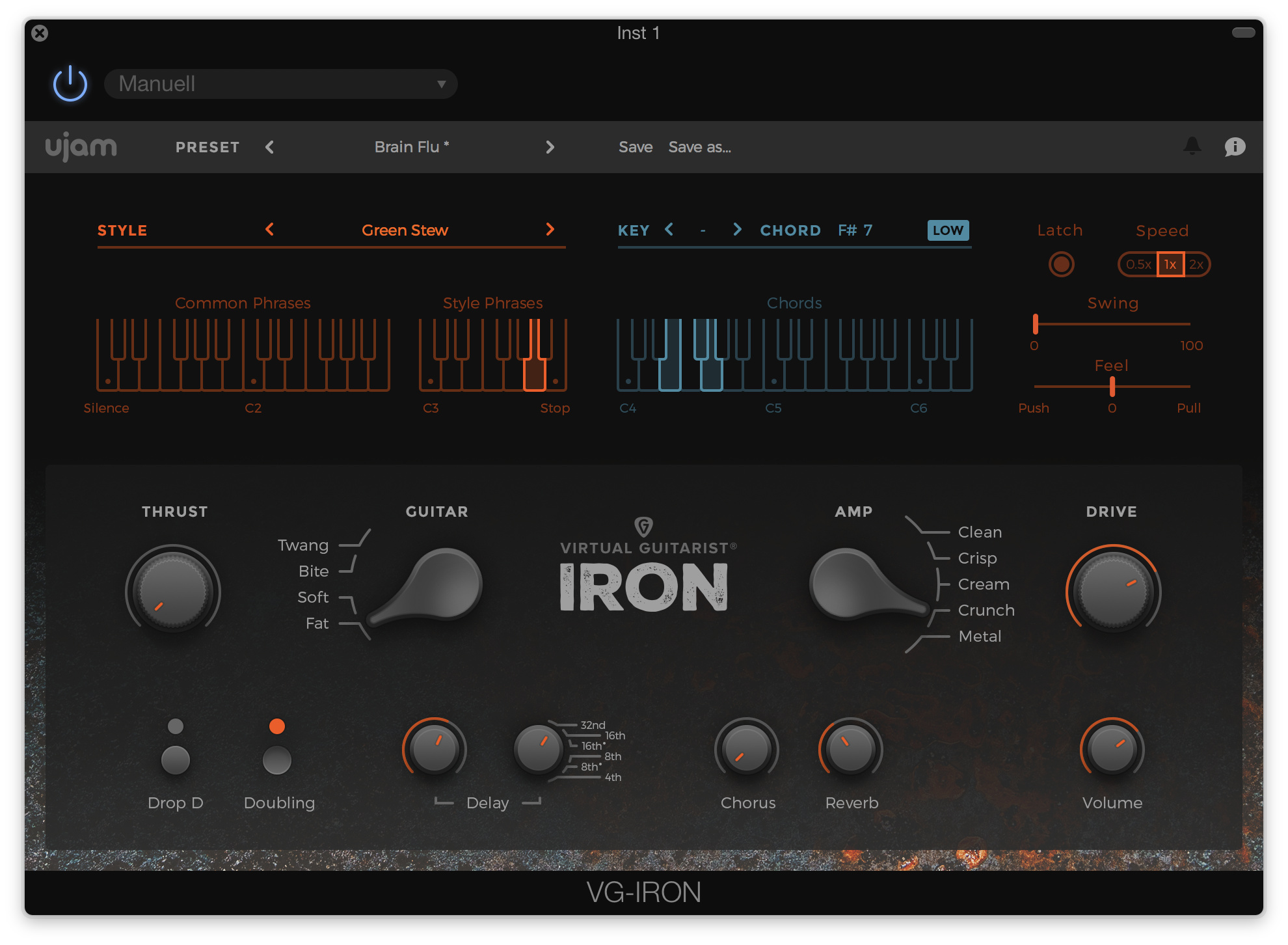The width and height of the screenshot is (1288, 945).
Task: Enable the Drop D switch
Action: coord(175,760)
